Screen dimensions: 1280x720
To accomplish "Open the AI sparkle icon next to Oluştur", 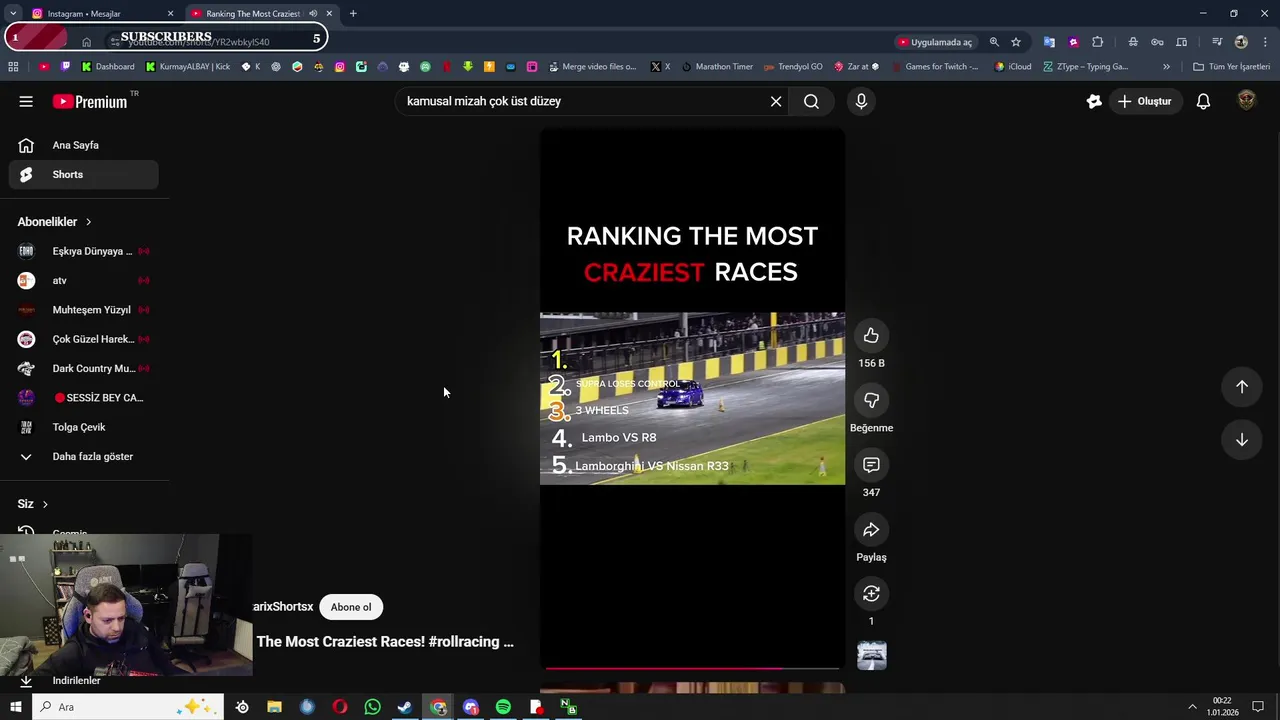I will [x=1094, y=101].
